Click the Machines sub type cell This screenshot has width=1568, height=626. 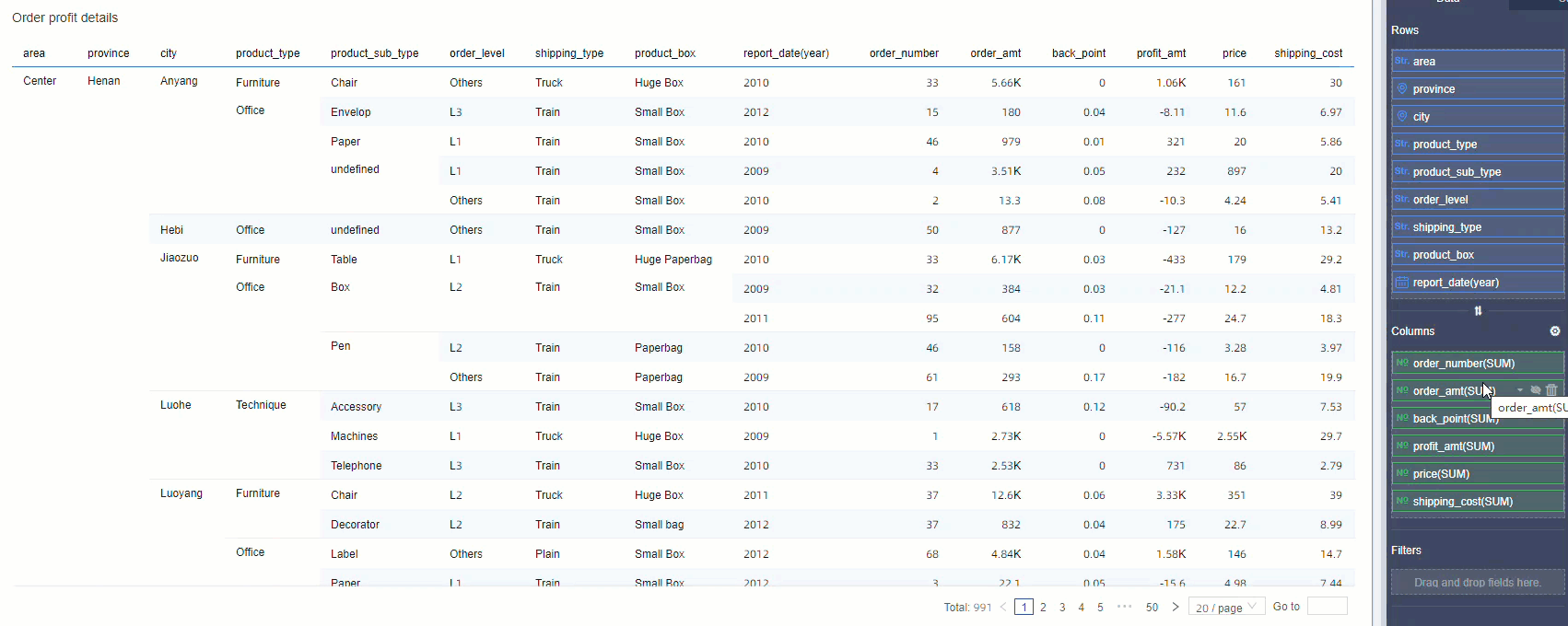click(355, 436)
